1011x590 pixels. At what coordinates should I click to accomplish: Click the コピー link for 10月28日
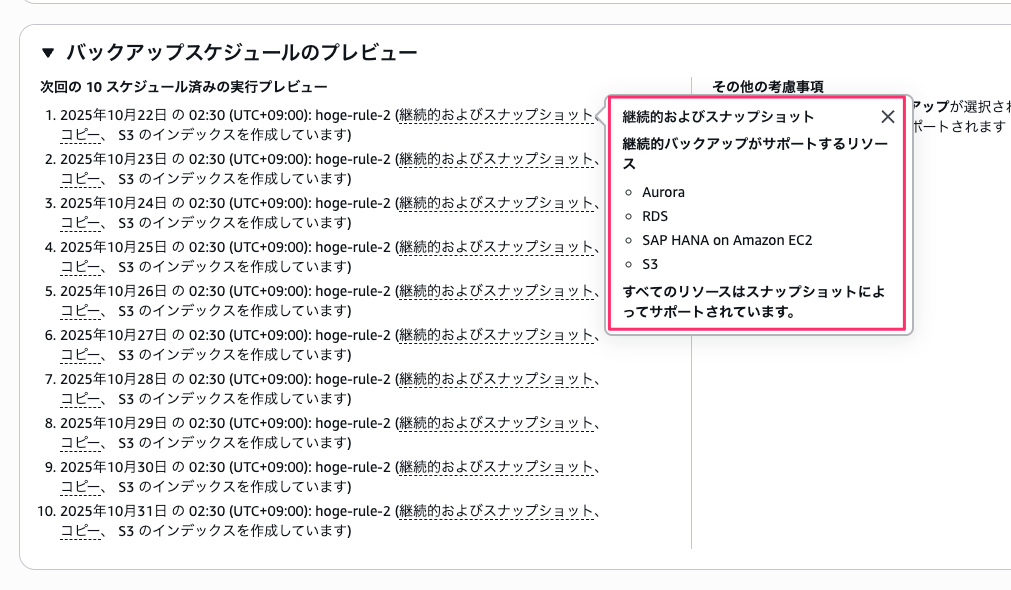79,399
